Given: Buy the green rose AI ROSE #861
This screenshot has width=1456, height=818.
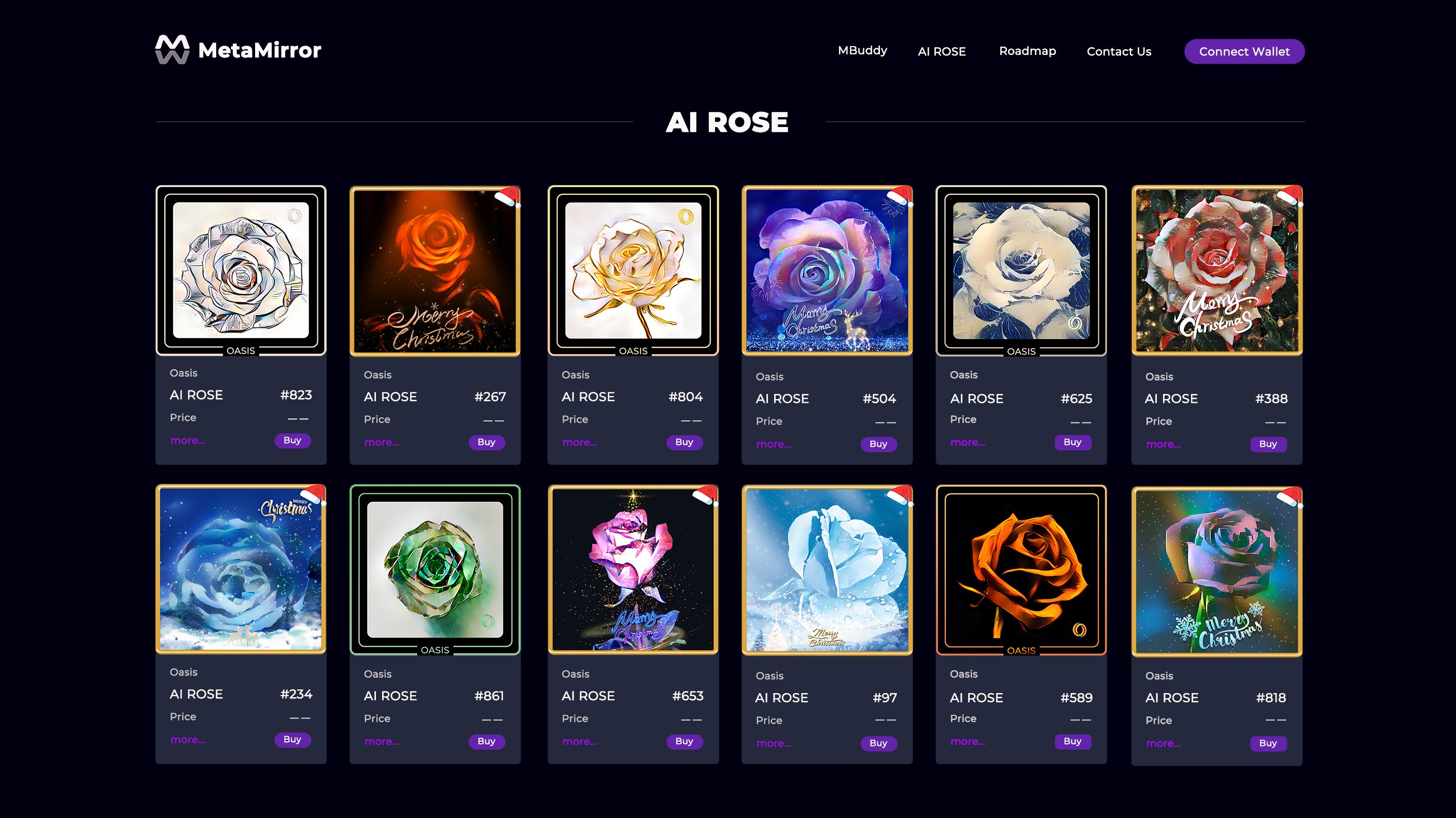Looking at the screenshot, I should coord(486,741).
